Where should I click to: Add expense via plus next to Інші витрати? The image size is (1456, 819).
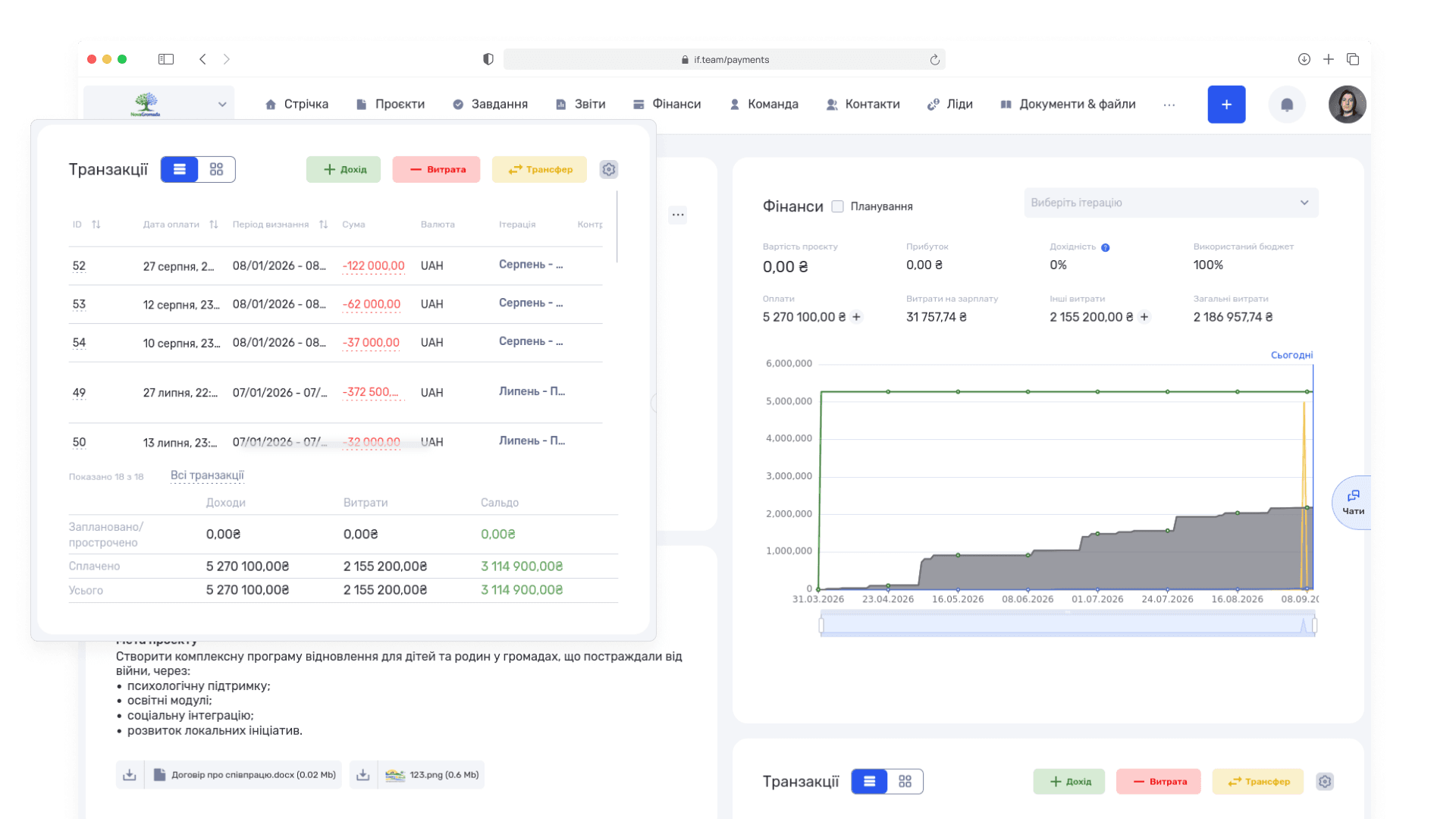point(1144,317)
